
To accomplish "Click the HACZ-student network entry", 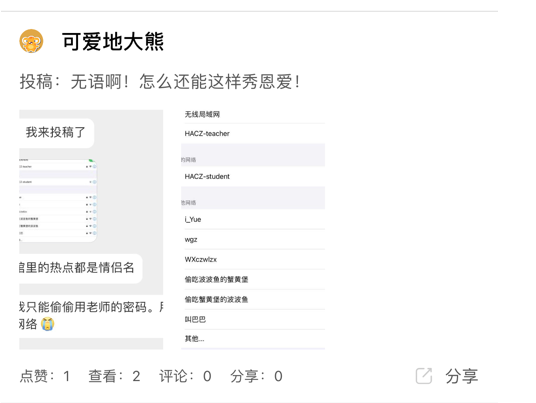I will [253, 176].
